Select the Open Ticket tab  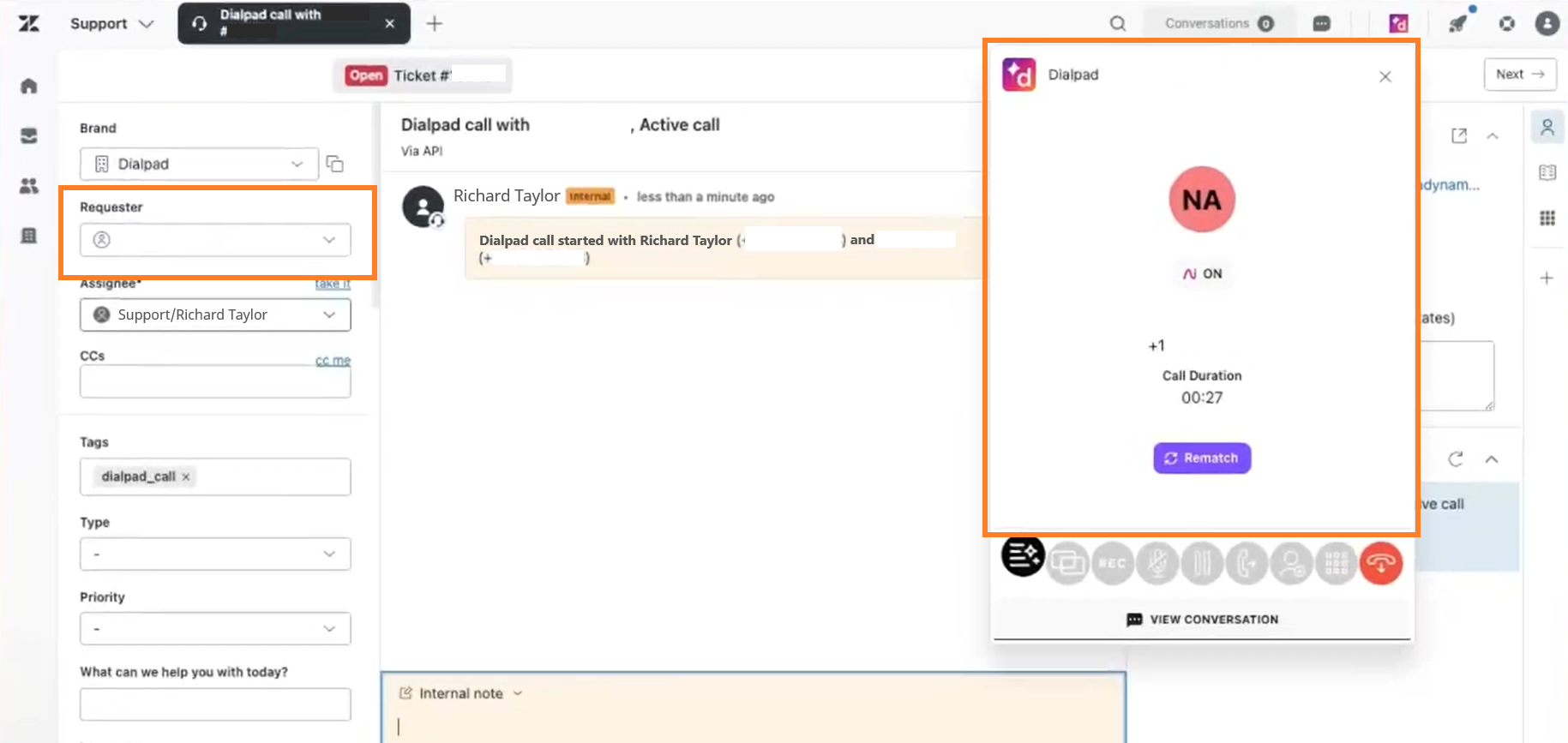(423, 75)
